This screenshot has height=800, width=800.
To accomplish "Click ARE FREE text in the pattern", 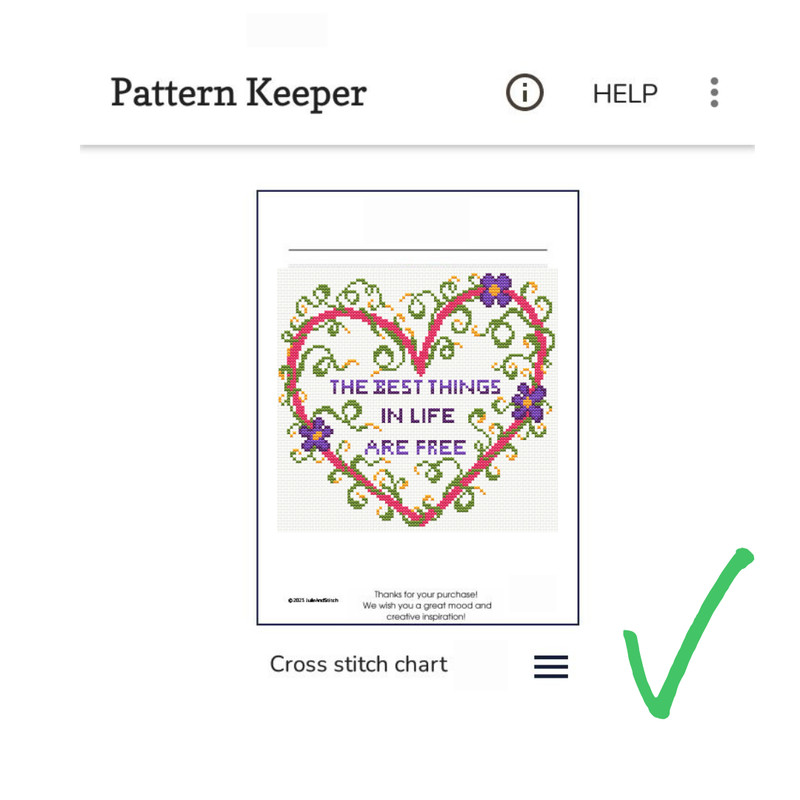I will point(415,447).
